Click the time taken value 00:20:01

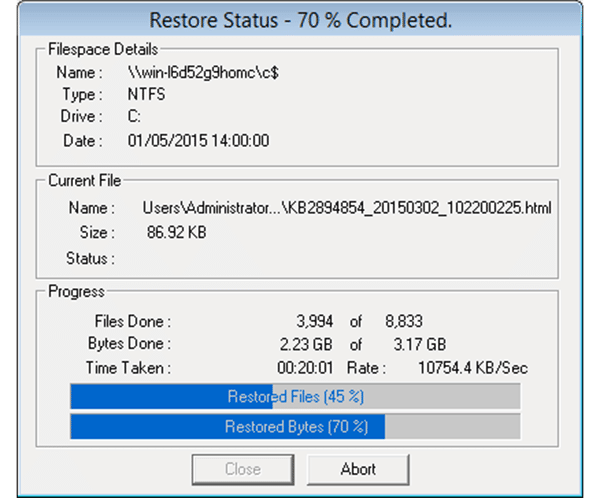point(305,368)
